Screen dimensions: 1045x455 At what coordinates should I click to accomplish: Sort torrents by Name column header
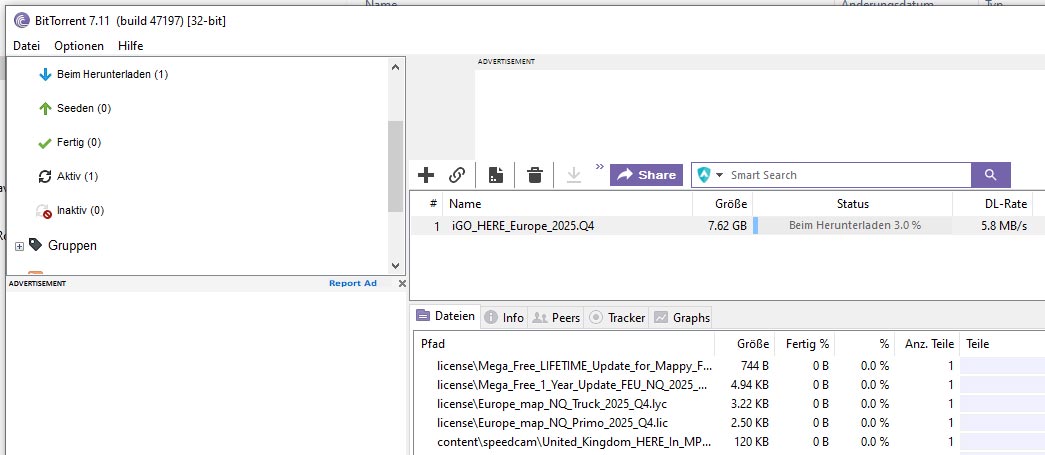(567, 204)
